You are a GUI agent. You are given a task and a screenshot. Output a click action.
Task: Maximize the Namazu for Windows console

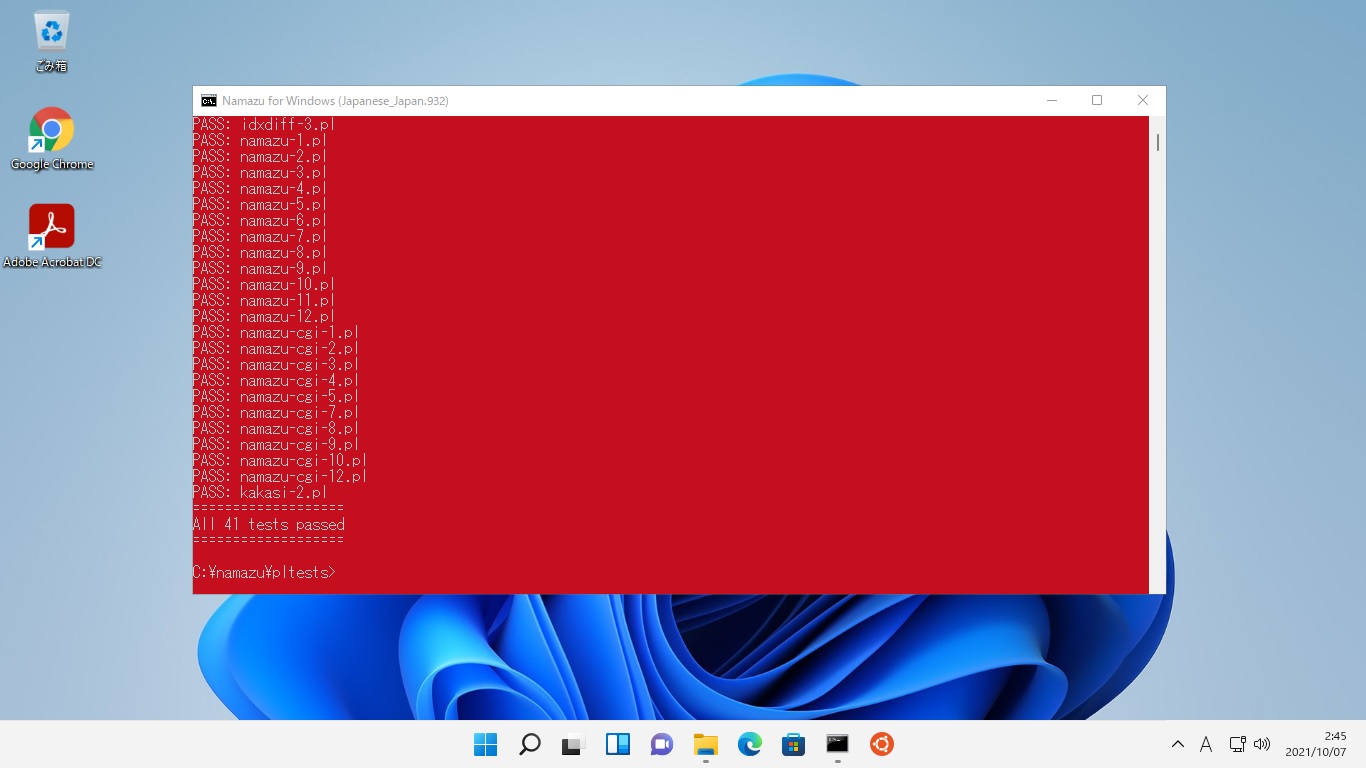[x=1097, y=100]
